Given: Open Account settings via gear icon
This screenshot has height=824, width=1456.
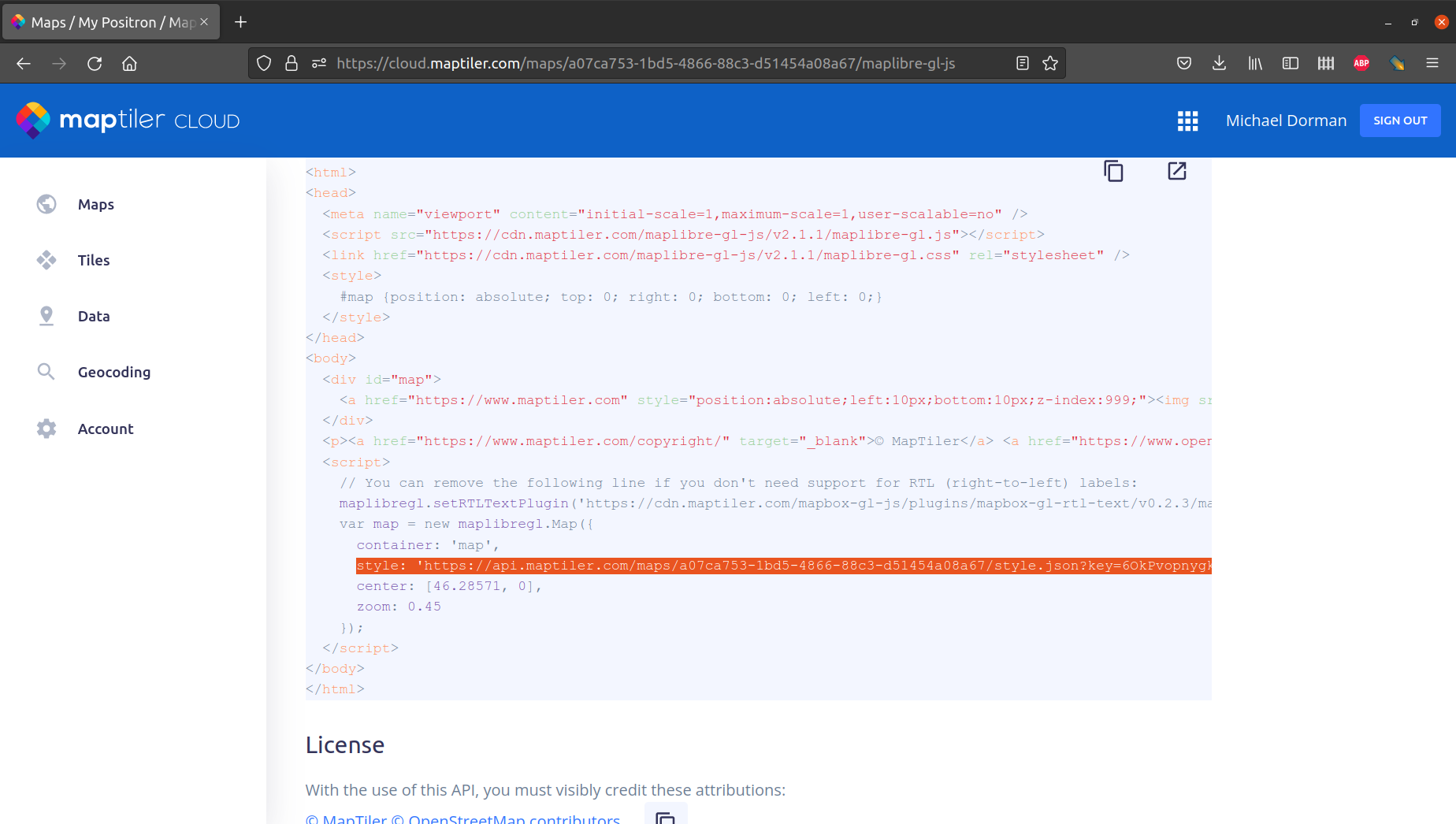Looking at the screenshot, I should (x=46, y=428).
